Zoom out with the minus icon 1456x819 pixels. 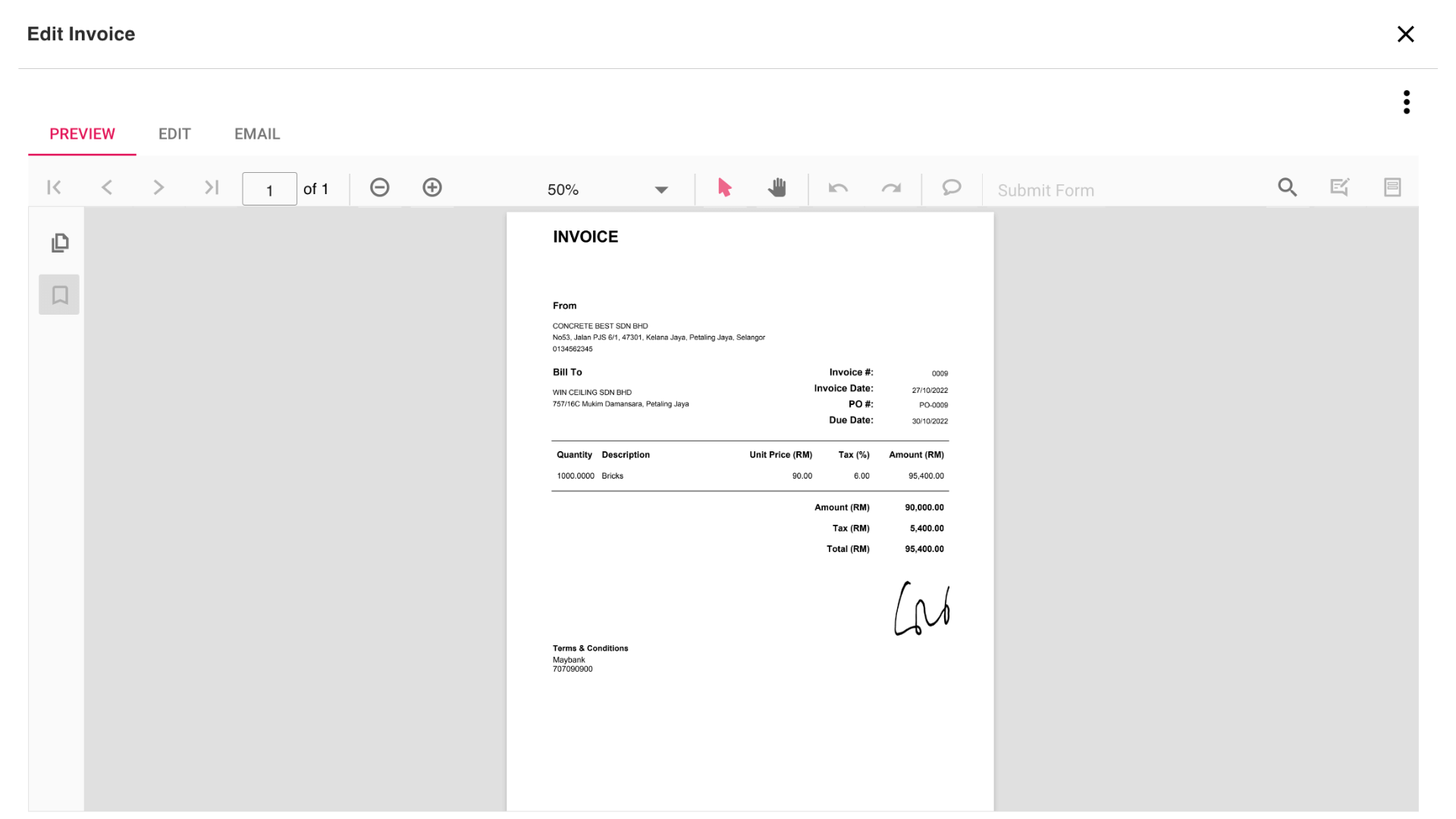click(379, 187)
